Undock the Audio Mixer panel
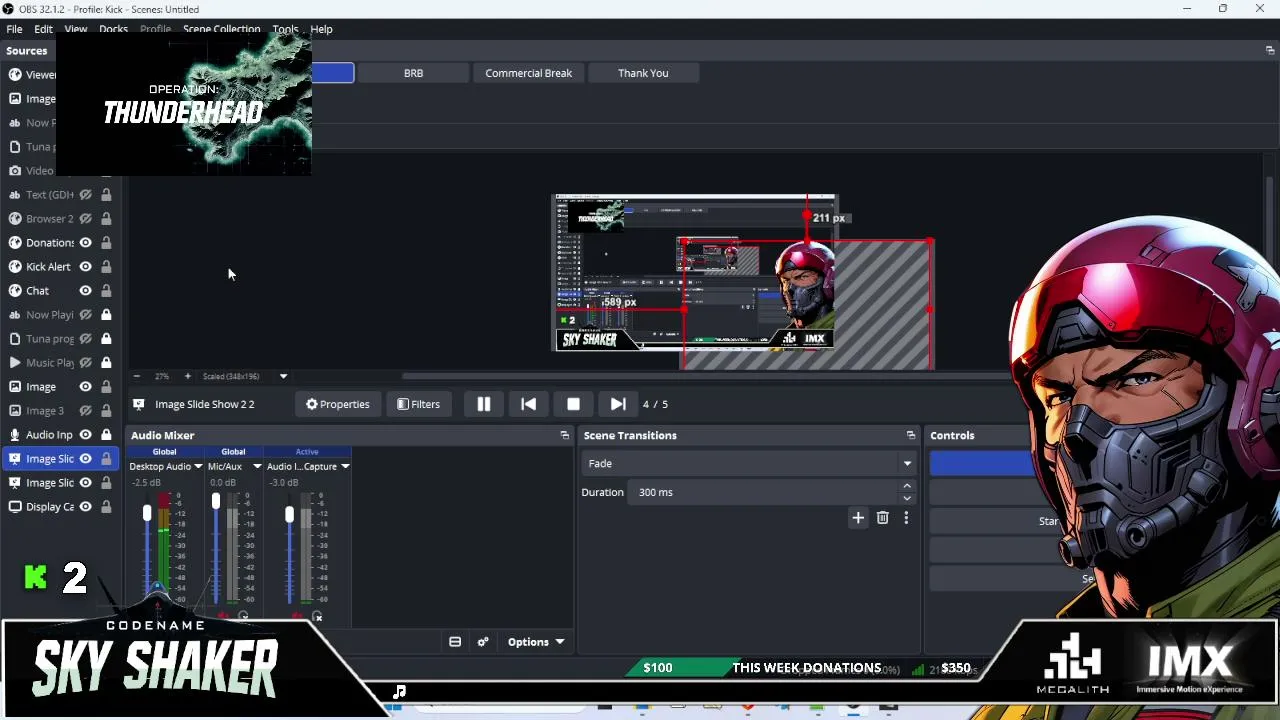Screen dimensions: 1280x720 [564, 435]
